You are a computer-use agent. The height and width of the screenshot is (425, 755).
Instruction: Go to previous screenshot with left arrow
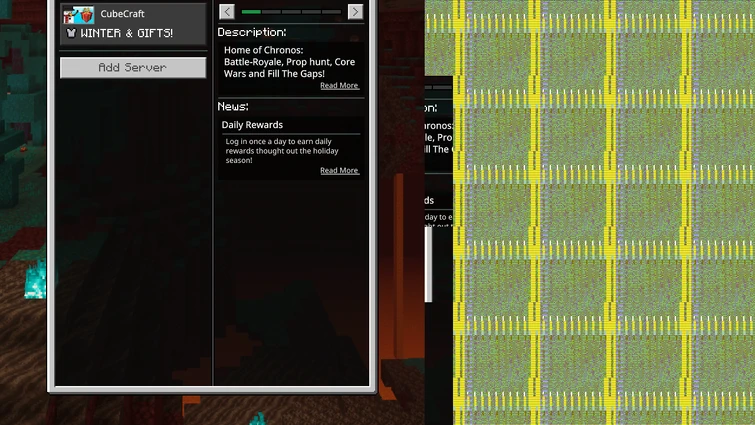(x=227, y=12)
